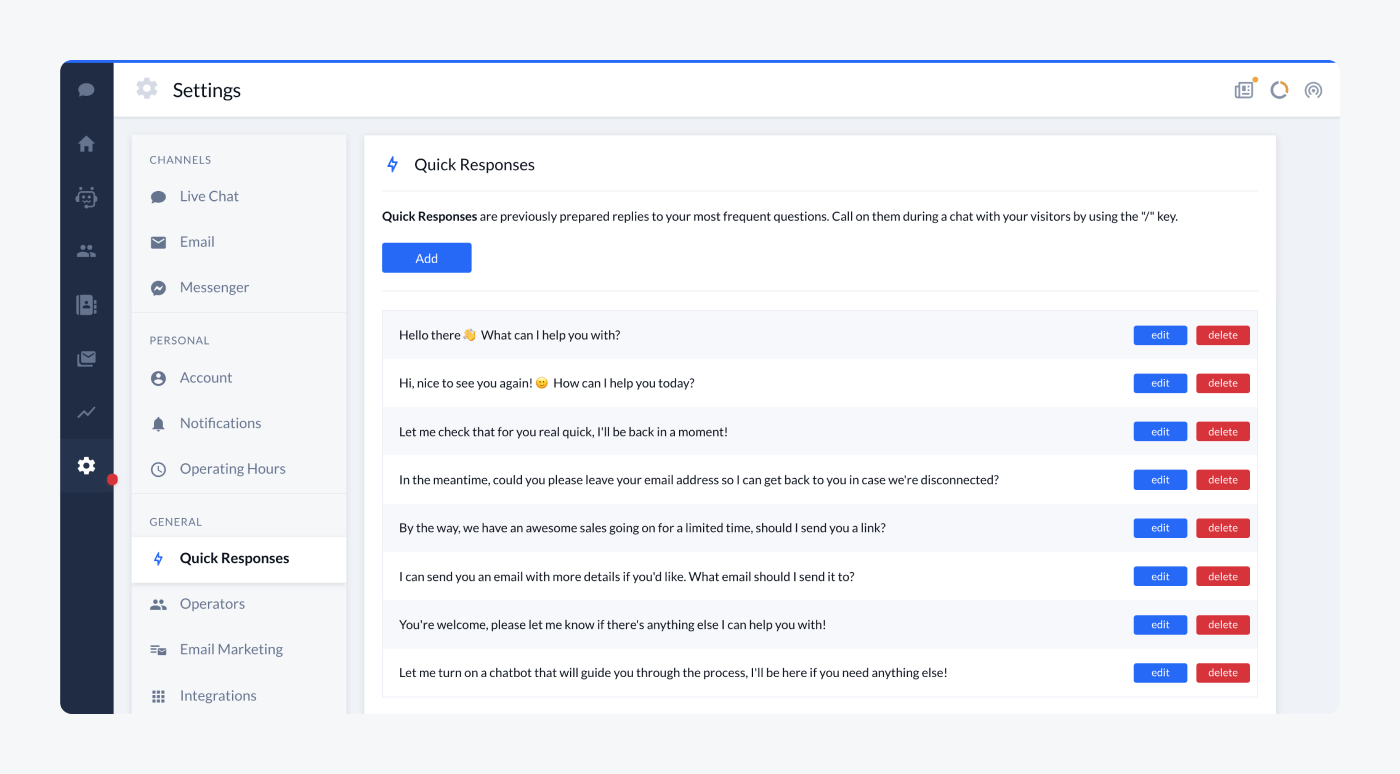Open the news feed icon with orange dot
Screen dimensions: 1400x774
[x=1243, y=89]
